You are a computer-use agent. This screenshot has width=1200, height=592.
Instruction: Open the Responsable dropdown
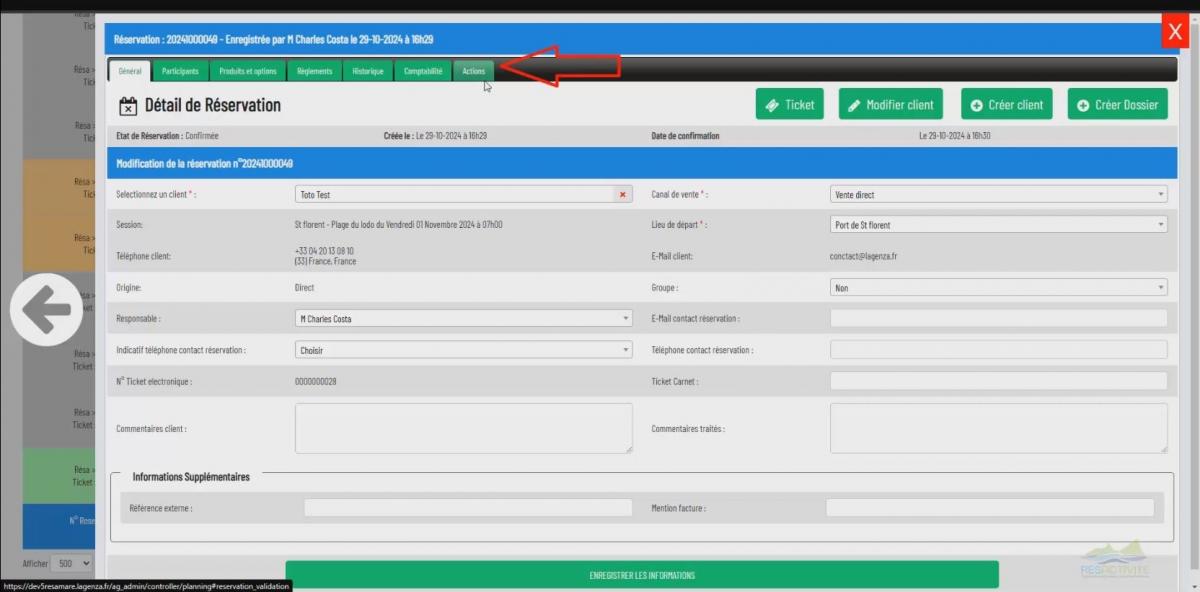tap(464, 319)
